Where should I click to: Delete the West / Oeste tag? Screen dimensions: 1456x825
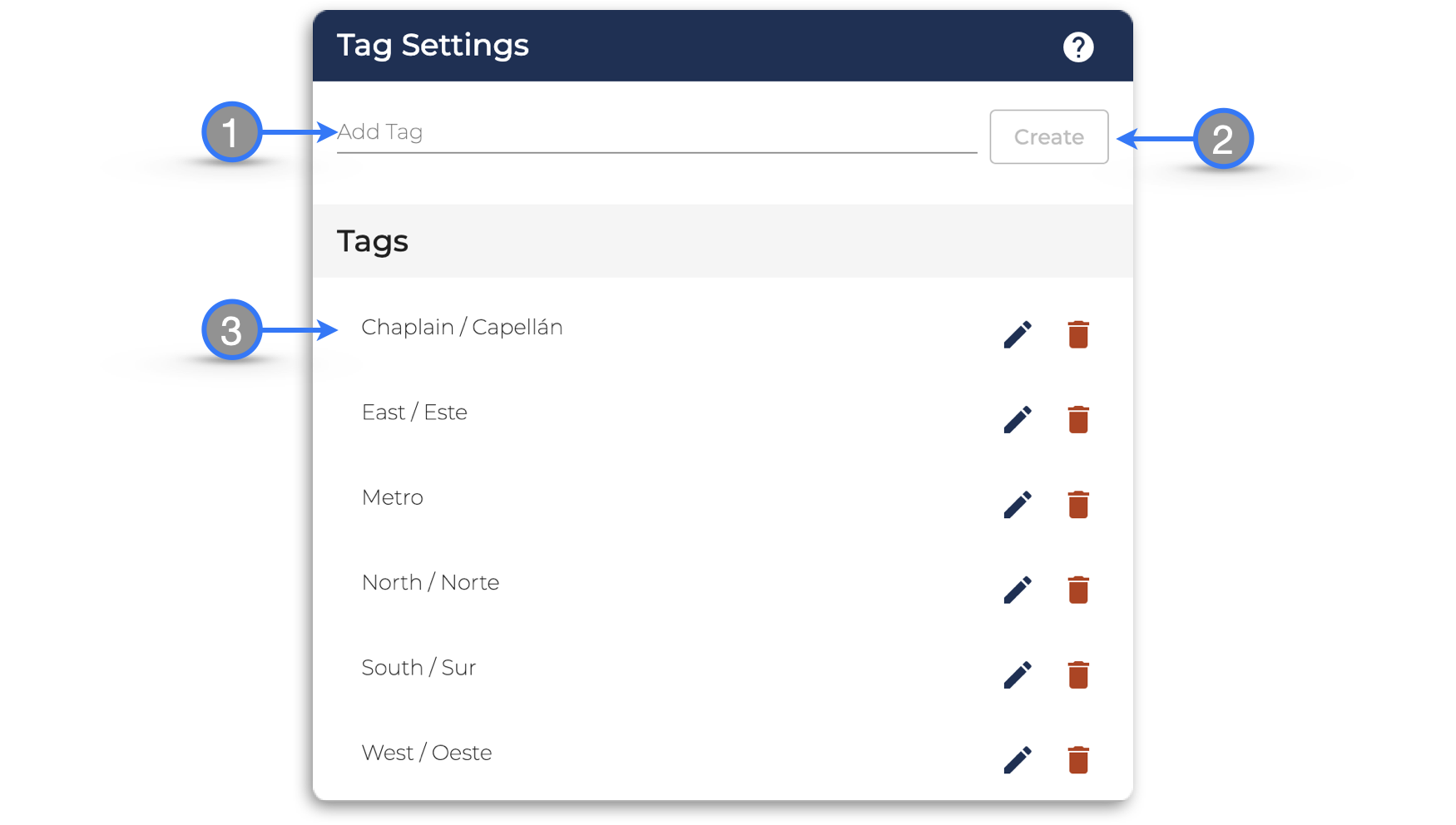pyautogui.click(x=1078, y=759)
